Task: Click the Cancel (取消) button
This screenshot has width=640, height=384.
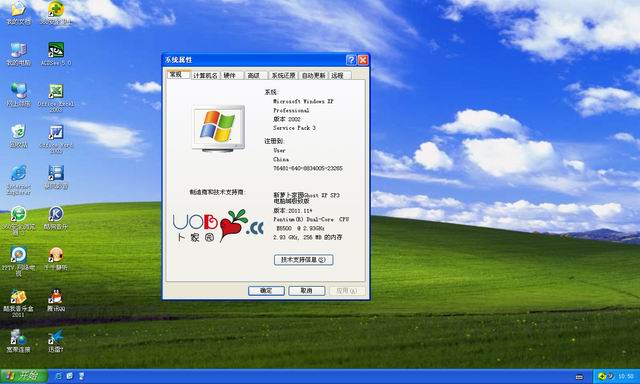Action: 307,291
